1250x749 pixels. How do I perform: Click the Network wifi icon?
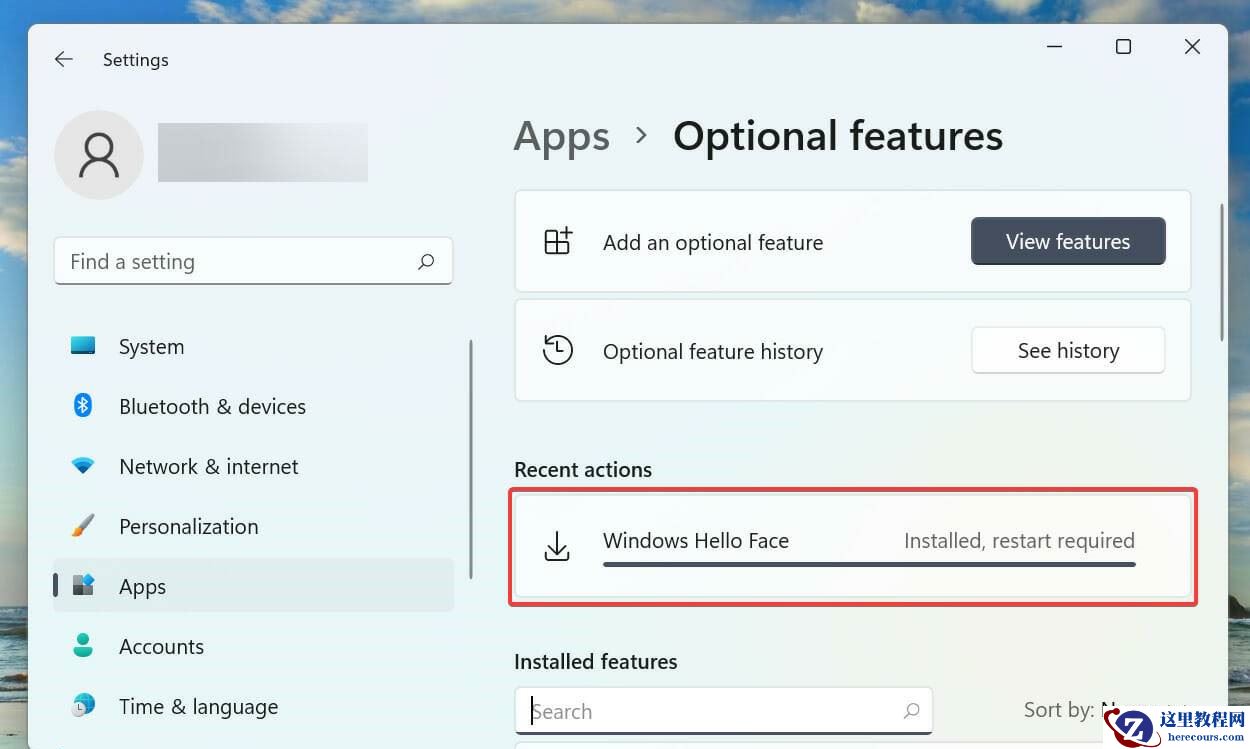click(x=83, y=466)
